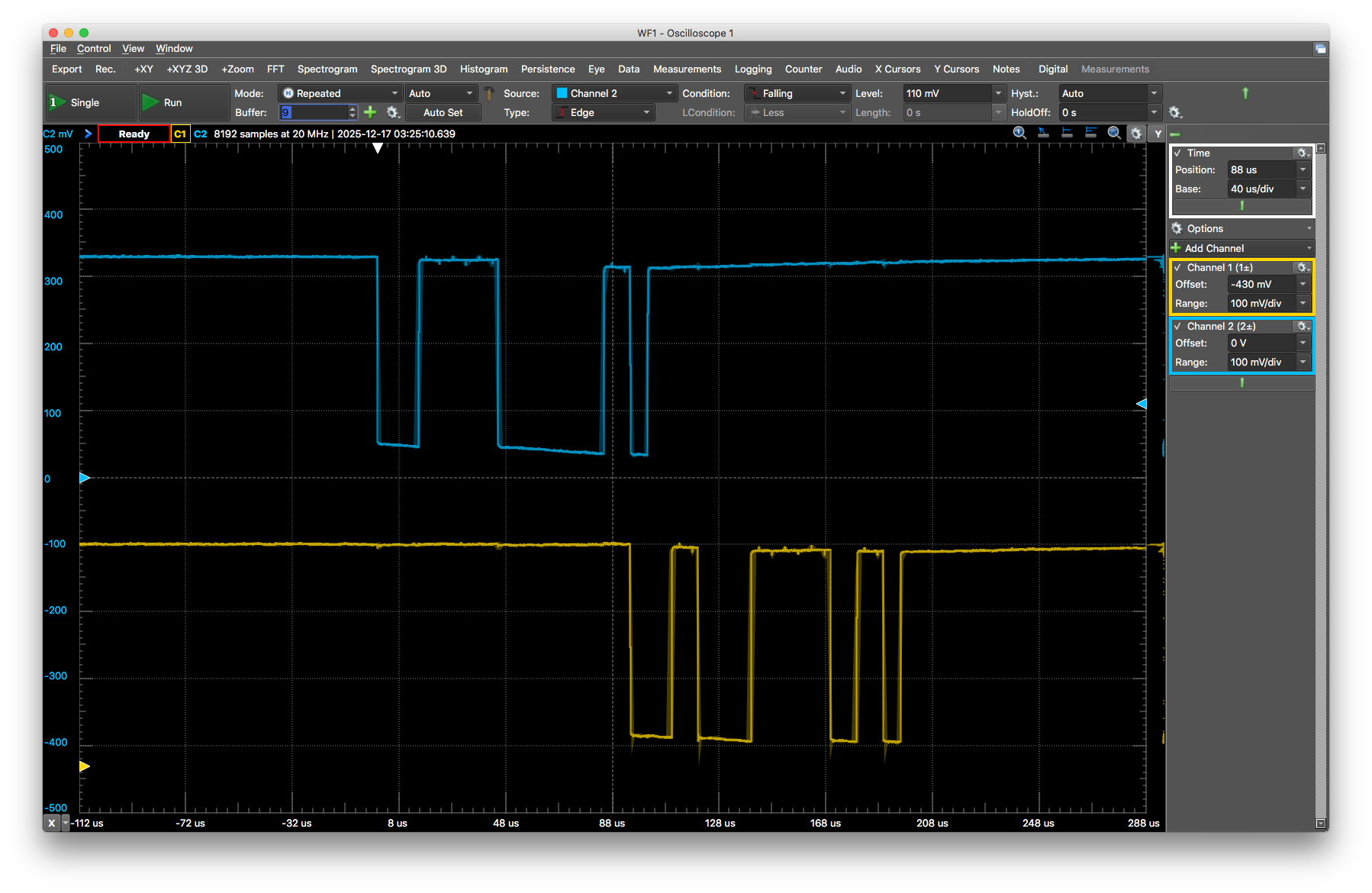Toggle the Channel 2 enable checkbox

click(x=1177, y=326)
